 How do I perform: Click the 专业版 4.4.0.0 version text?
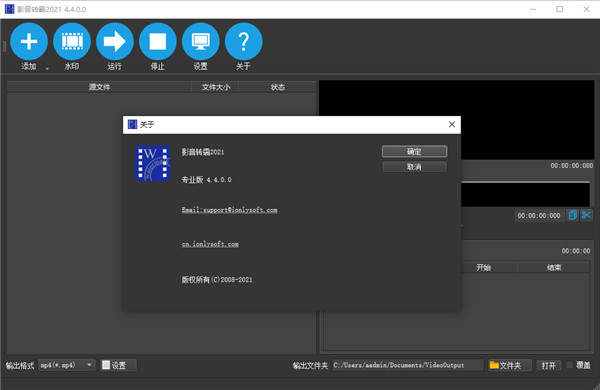[206, 180]
